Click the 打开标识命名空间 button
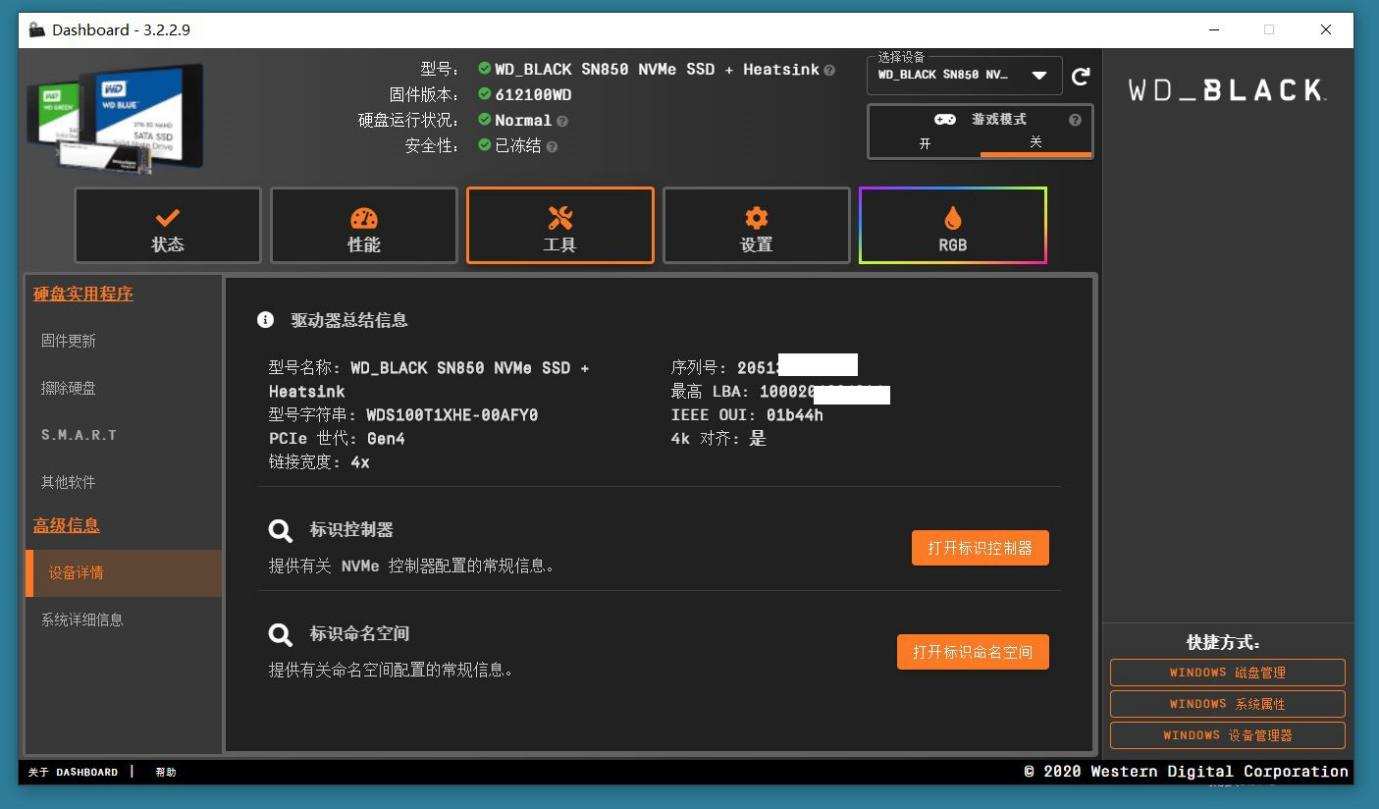This screenshot has height=809, width=1379. click(x=973, y=652)
